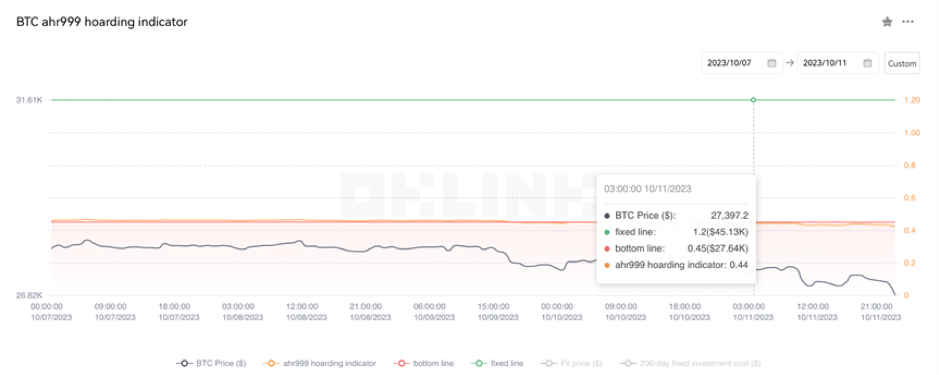Click the green data point on fixed line
Viewport: 939px width, 375px height.
click(x=753, y=100)
